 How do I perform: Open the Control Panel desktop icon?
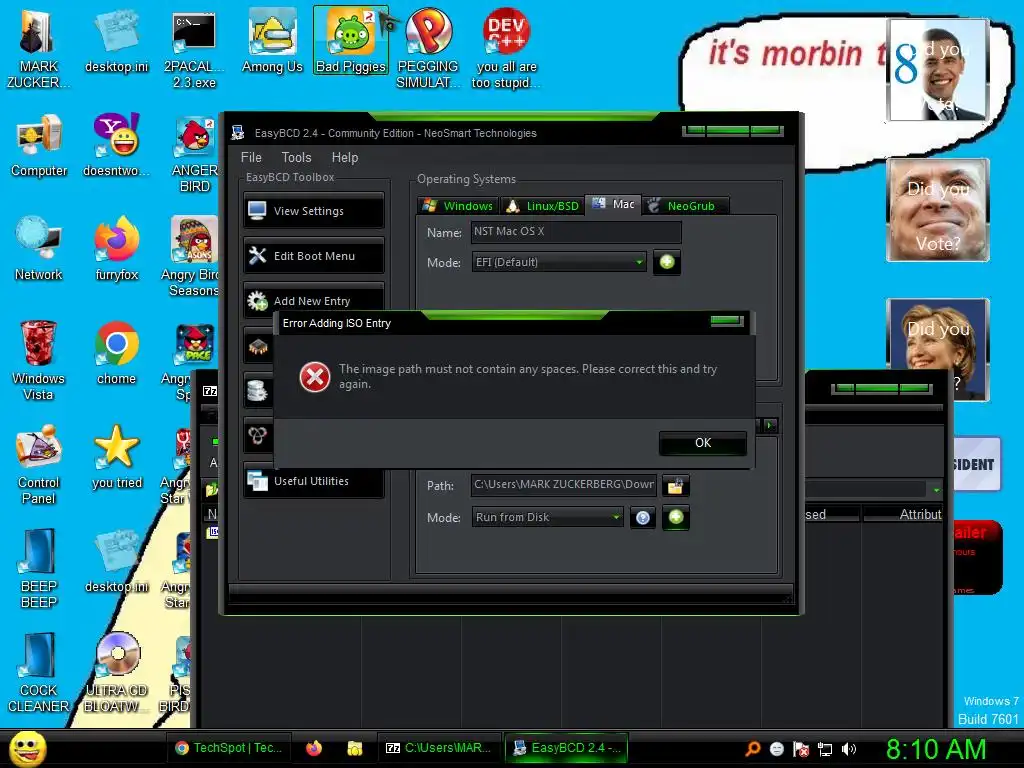tap(39, 464)
